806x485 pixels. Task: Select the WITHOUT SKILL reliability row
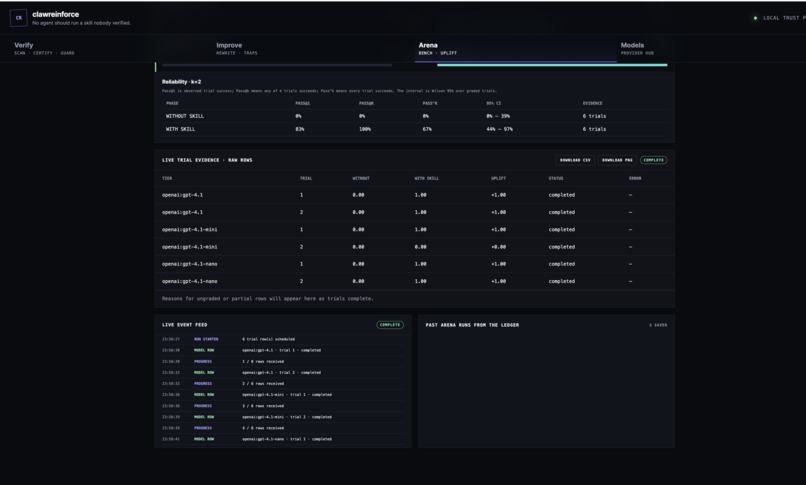click(414, 116)
